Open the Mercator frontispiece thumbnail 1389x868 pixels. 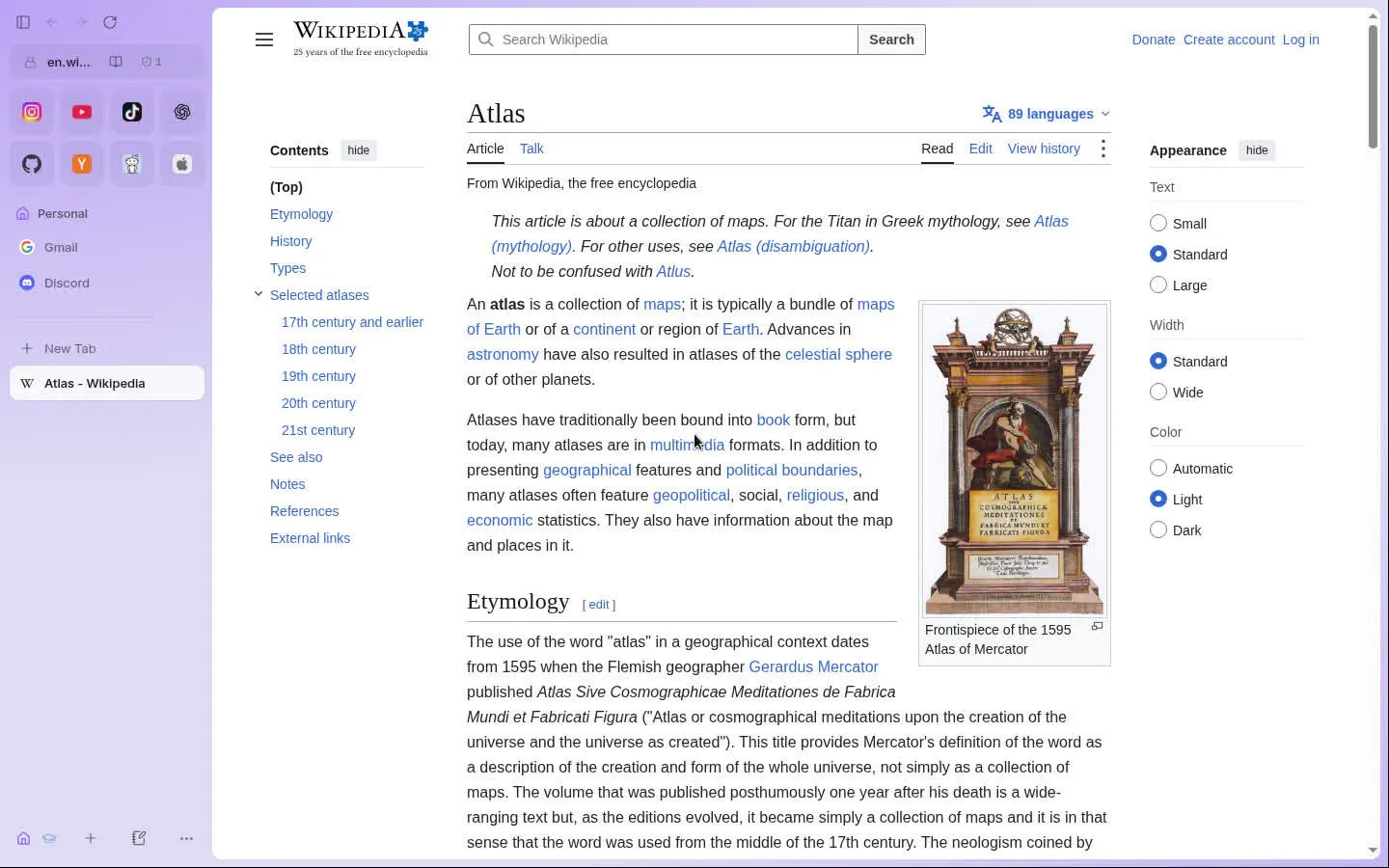[x=1015, y=459]
